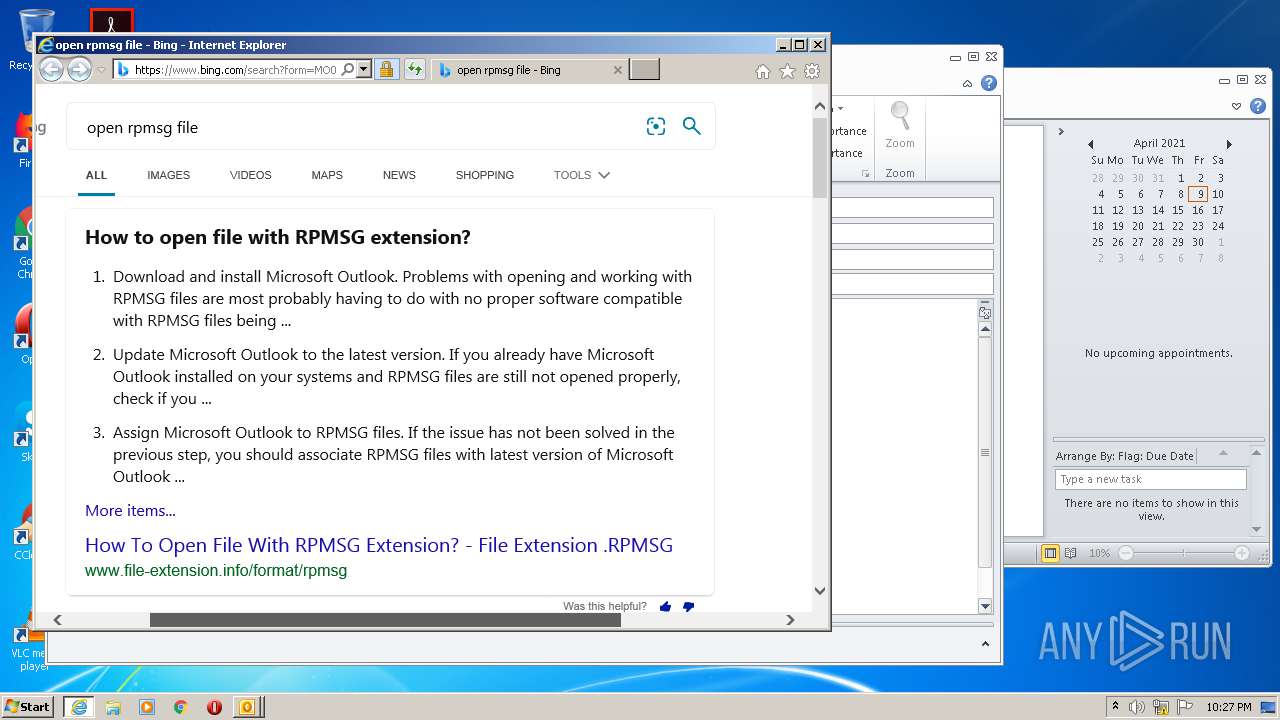This screenshot has width=1280, height=720.
Task: Switch to the ALL search tab
Action: pos(96,175)
